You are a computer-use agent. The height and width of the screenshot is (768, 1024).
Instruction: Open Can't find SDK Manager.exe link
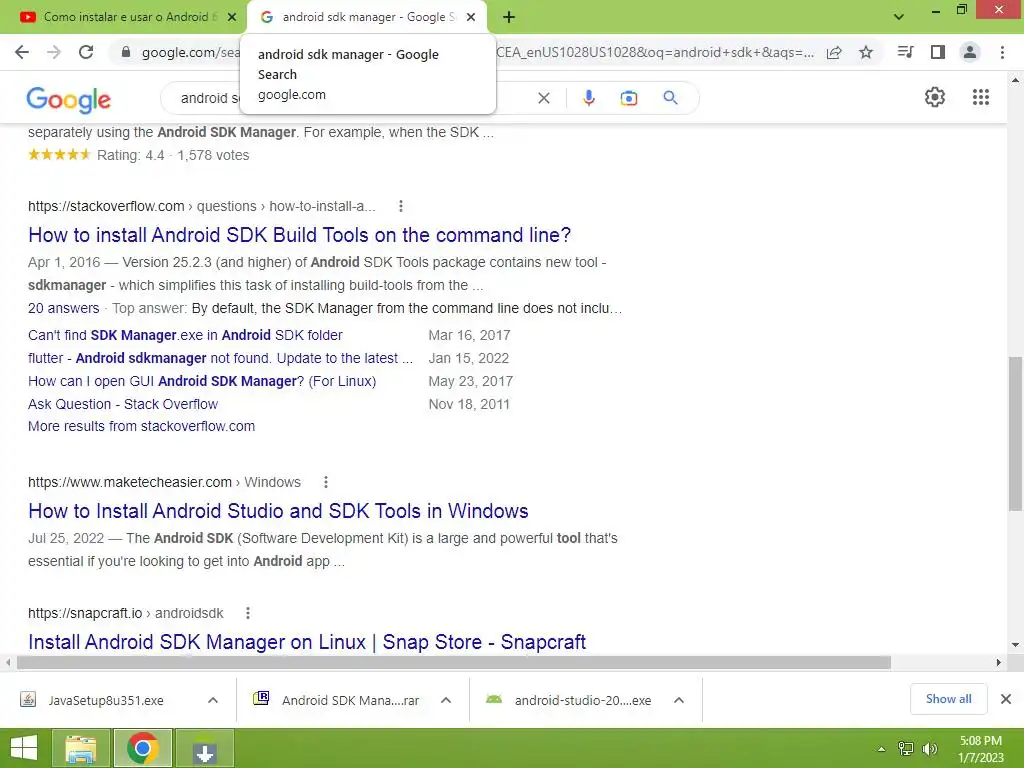tap(185, 335)
